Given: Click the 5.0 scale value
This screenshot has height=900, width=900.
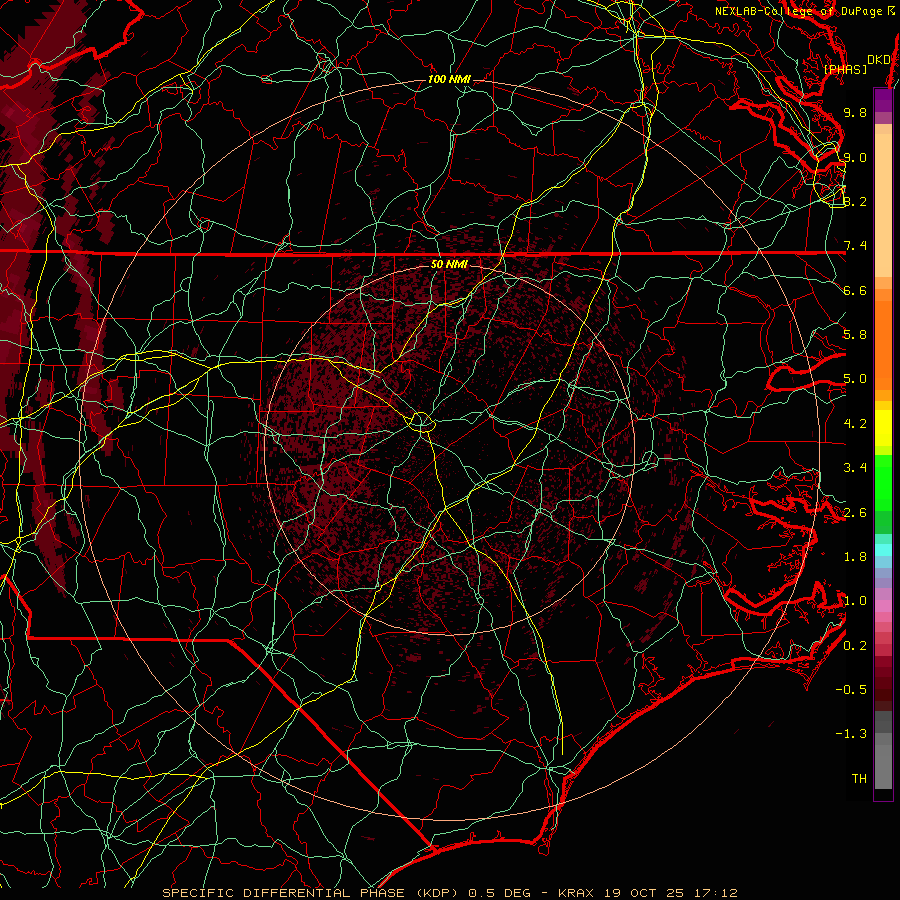Looking at the screenshot, I should pos(855,379).
